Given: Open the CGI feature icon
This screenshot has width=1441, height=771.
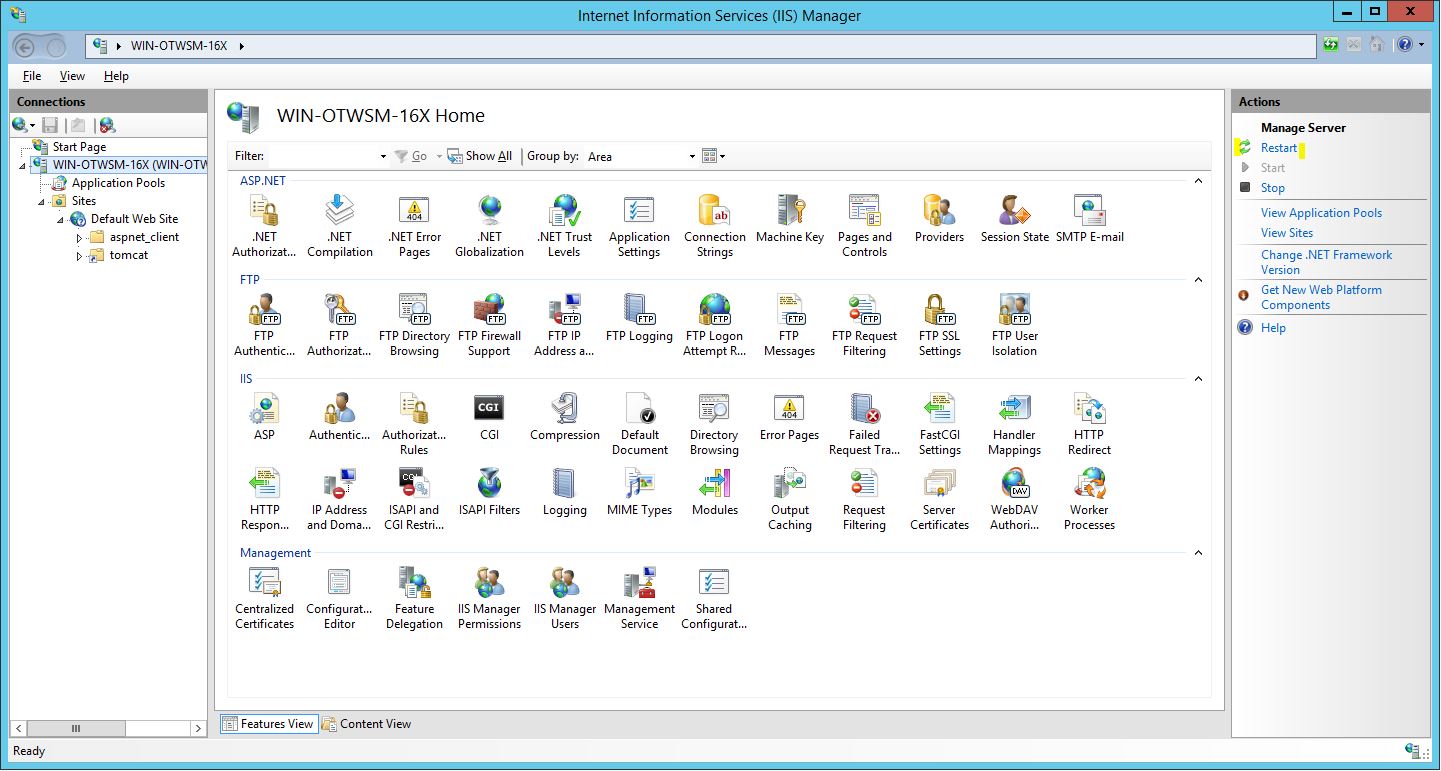Looking at the screenshot, I should click(x=489, y=417).
